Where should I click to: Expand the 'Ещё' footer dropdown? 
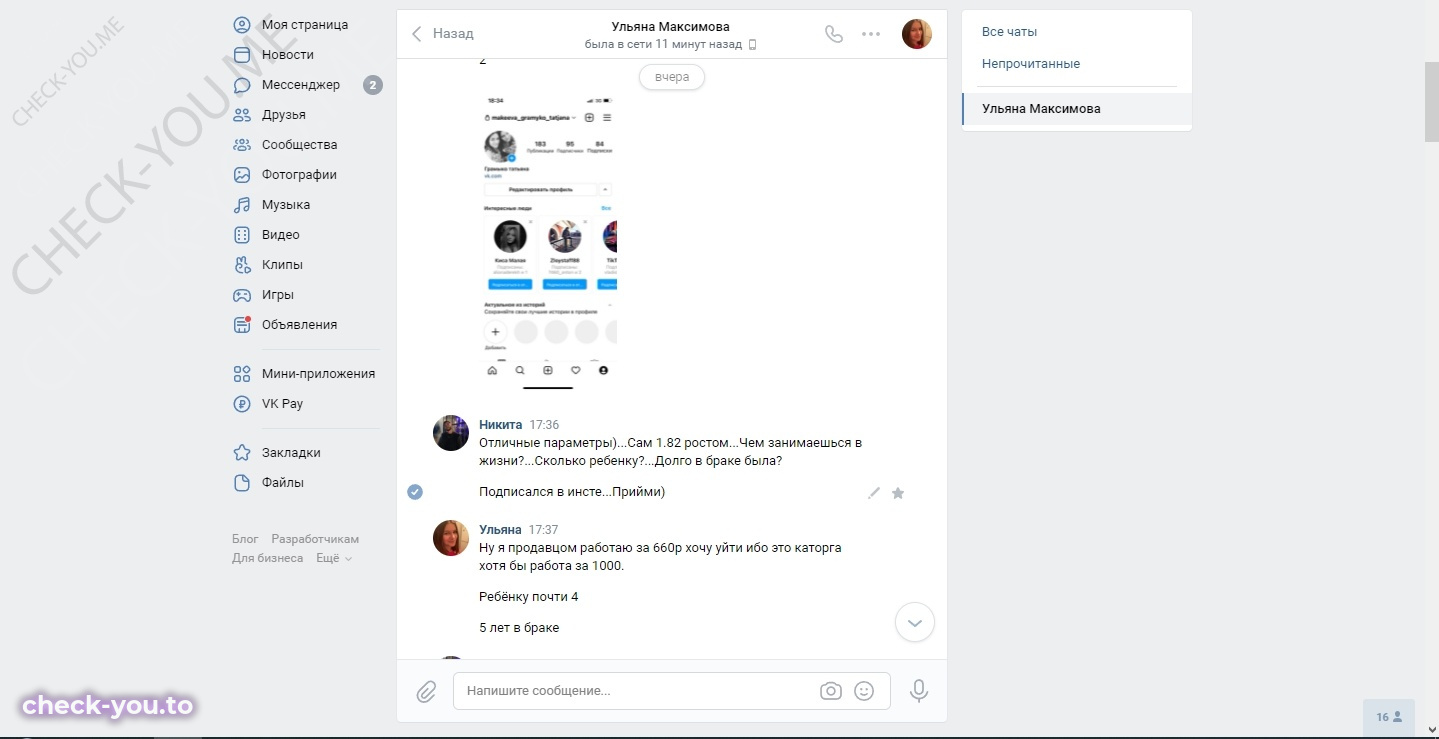point(334,558)
